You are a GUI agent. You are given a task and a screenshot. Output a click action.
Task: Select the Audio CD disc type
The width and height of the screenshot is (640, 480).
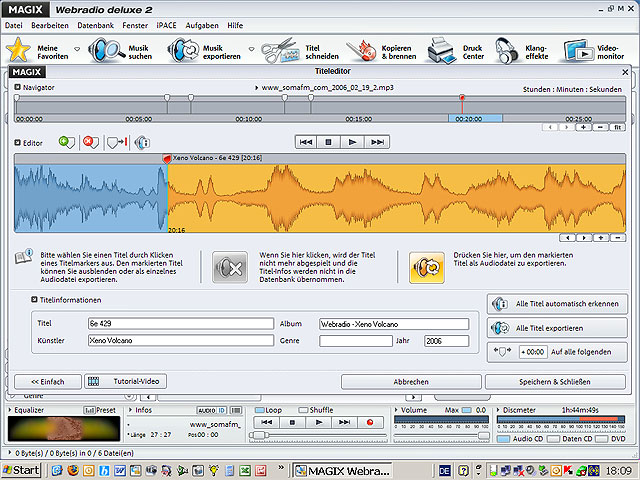(504, 439)
